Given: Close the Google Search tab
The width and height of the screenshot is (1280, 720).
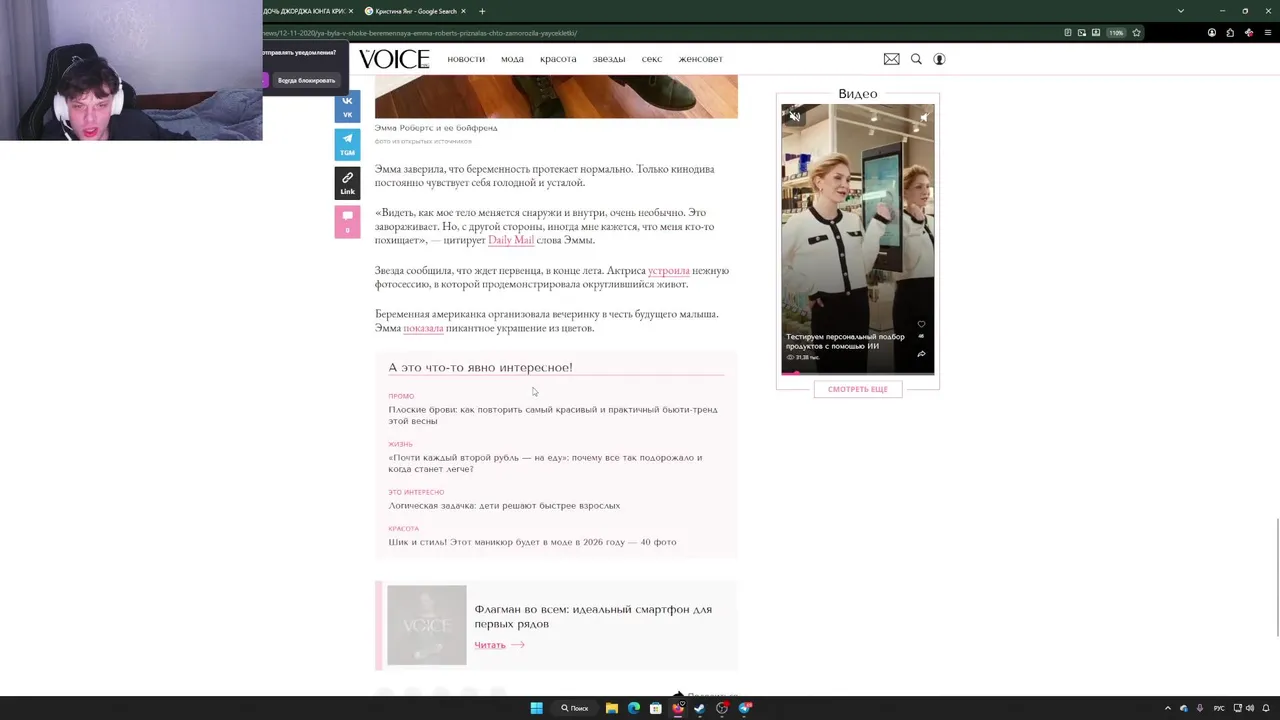Looking at the screenshot, I should tap(464, 11).
